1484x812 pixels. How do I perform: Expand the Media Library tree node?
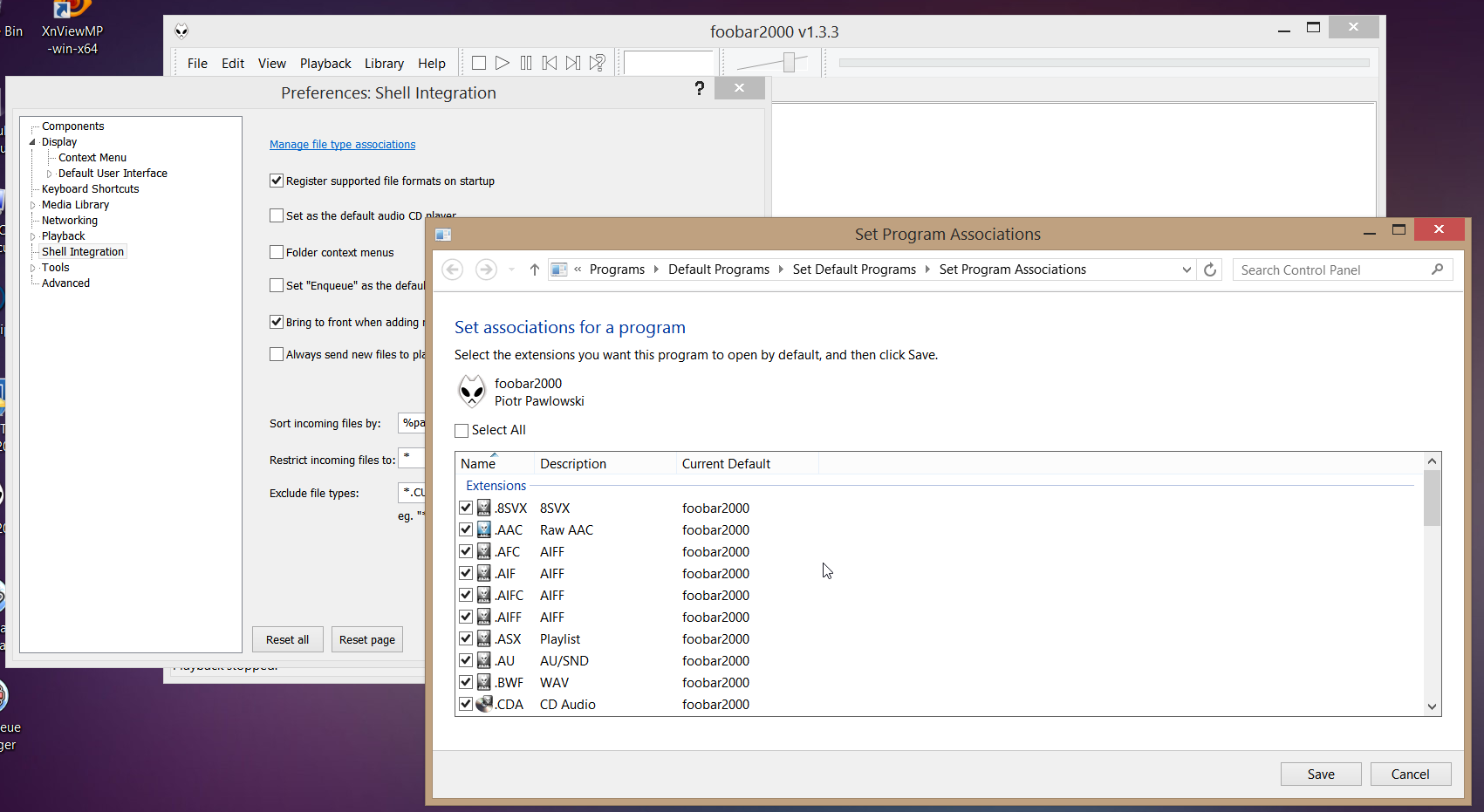pyautogui.click(x=33, y=205)
